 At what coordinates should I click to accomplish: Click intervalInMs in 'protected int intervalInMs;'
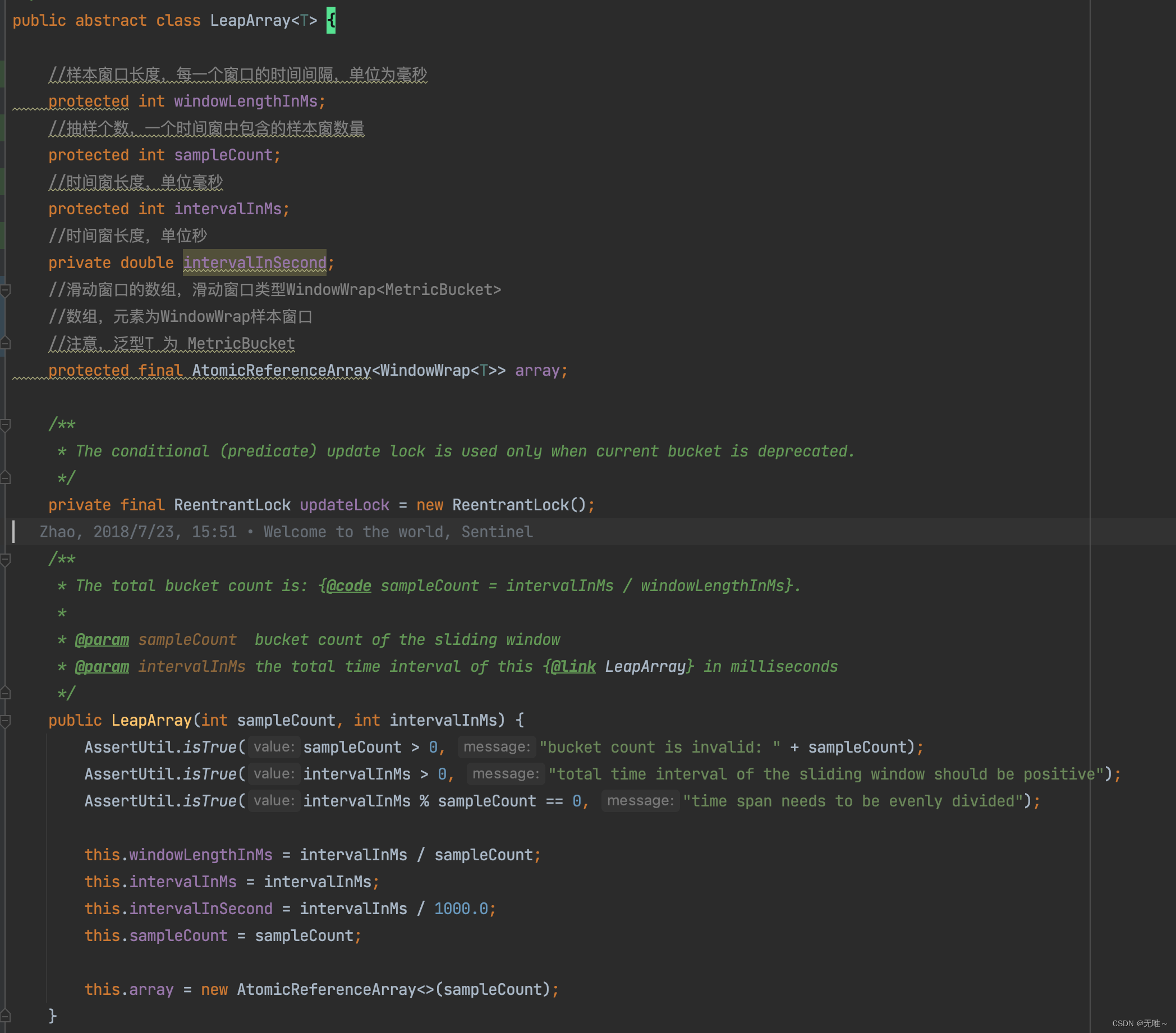click(228, 209)
